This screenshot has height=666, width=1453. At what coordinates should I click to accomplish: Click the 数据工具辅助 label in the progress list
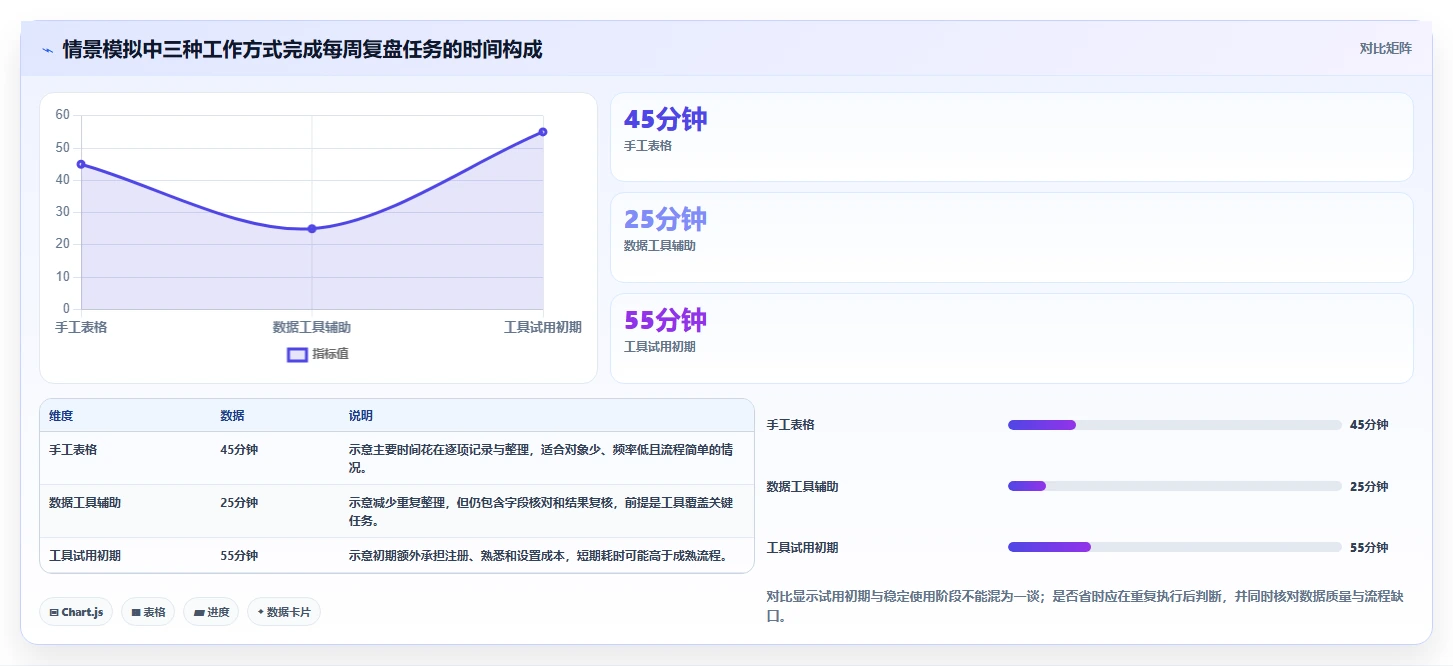tap(803, 487)
